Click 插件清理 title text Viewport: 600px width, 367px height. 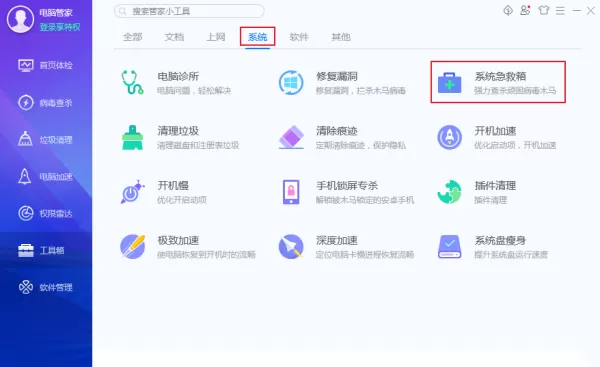point(495,186)
